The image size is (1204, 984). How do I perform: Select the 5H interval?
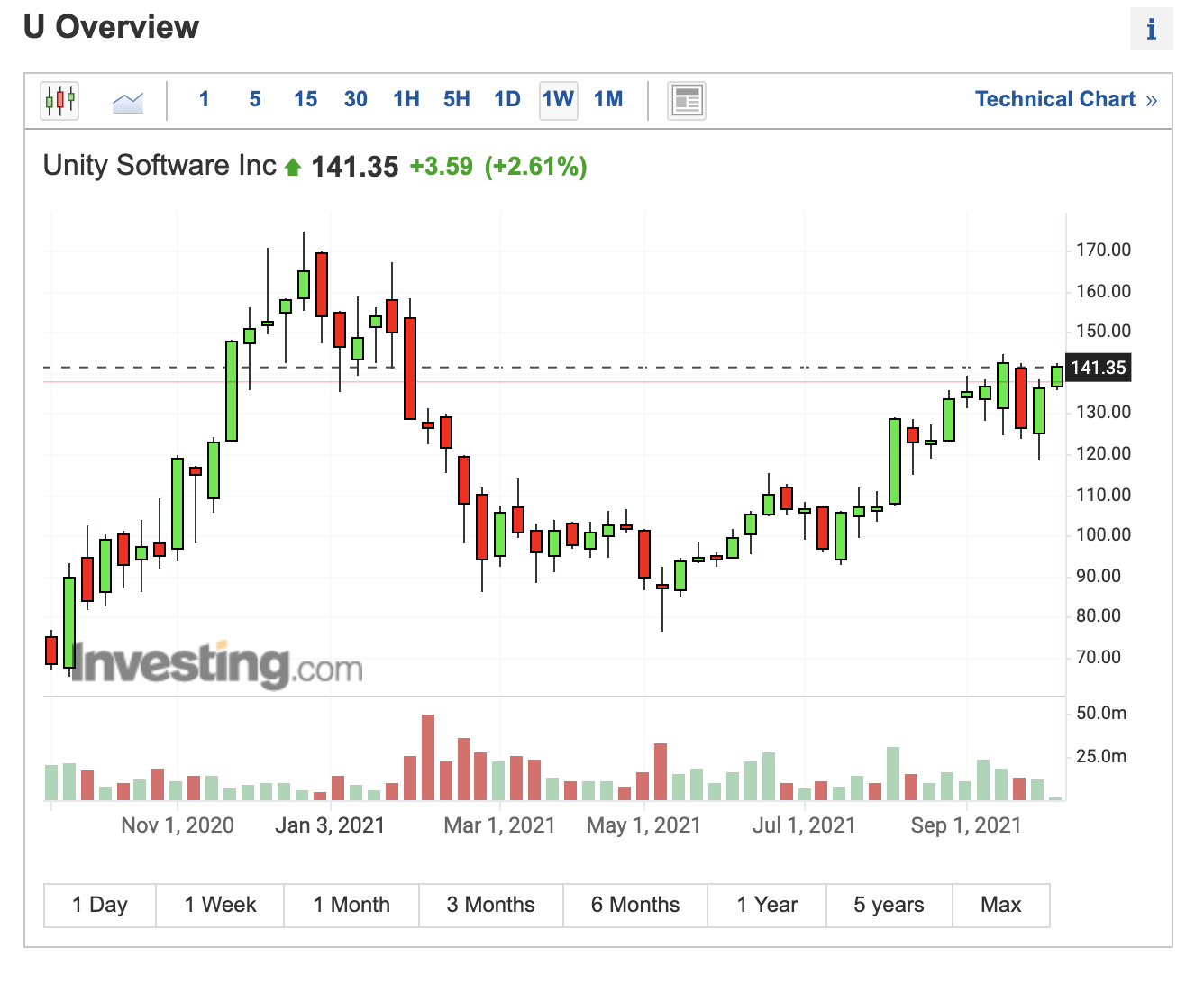pyautogui.click(x=457, y=99)
